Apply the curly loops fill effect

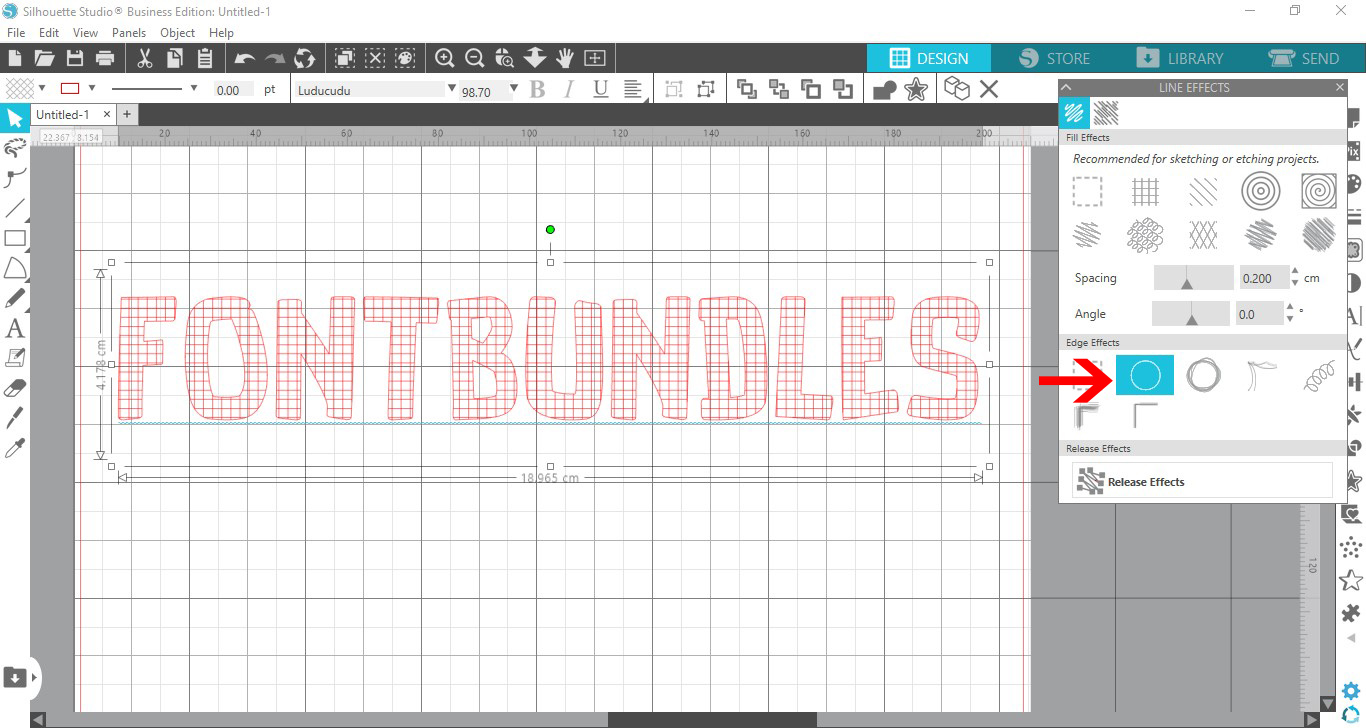[x=1145, y=235]
